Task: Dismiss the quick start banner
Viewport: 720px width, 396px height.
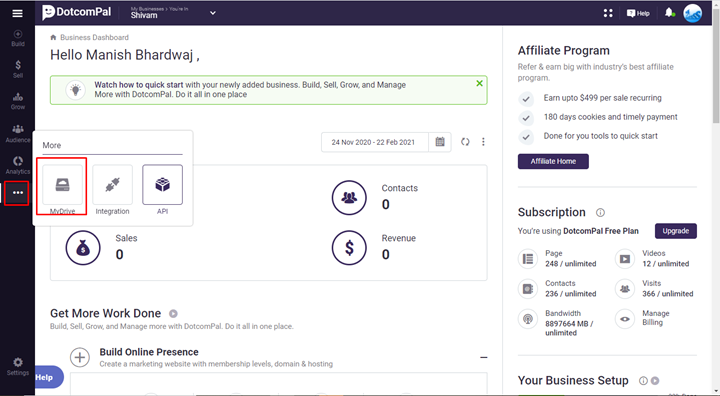Action: [x=479, y=83]
